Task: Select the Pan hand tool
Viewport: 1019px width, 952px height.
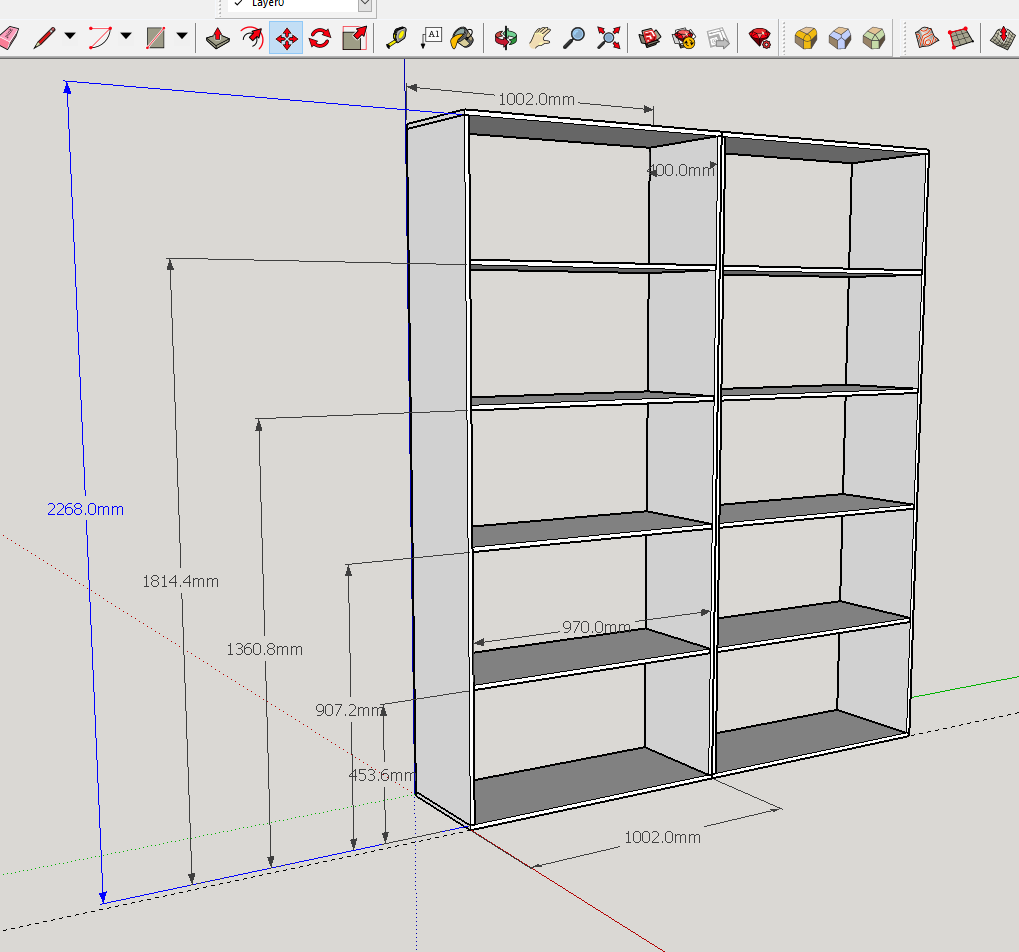Action: pos(540,38)
